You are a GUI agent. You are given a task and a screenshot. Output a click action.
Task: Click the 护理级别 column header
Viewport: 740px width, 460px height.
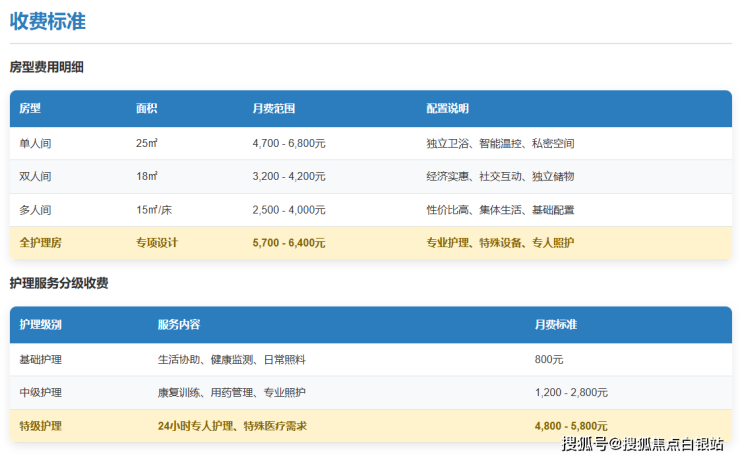tap(40, 325)
